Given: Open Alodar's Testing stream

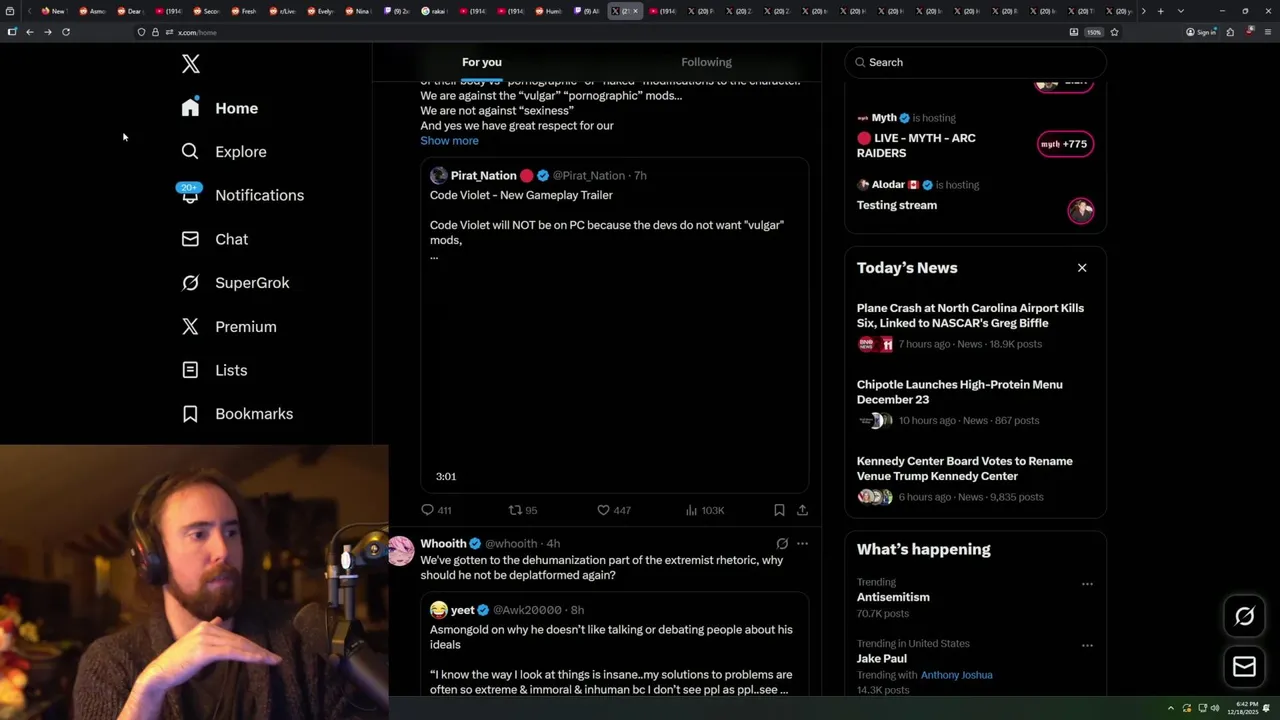Looking at the screenshot, I should (x=897, y=205).
